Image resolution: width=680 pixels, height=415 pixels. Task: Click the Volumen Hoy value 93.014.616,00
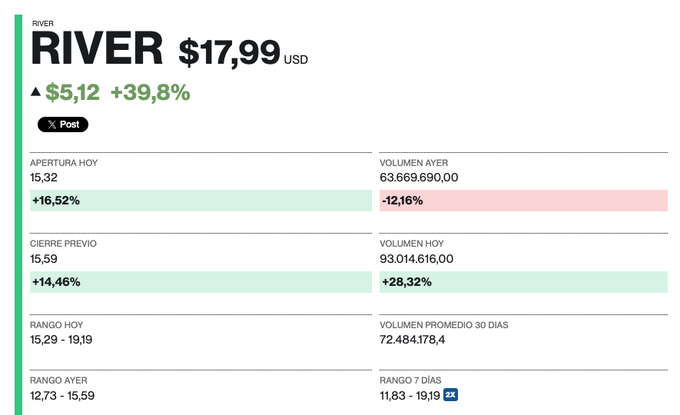coord(417,259)
